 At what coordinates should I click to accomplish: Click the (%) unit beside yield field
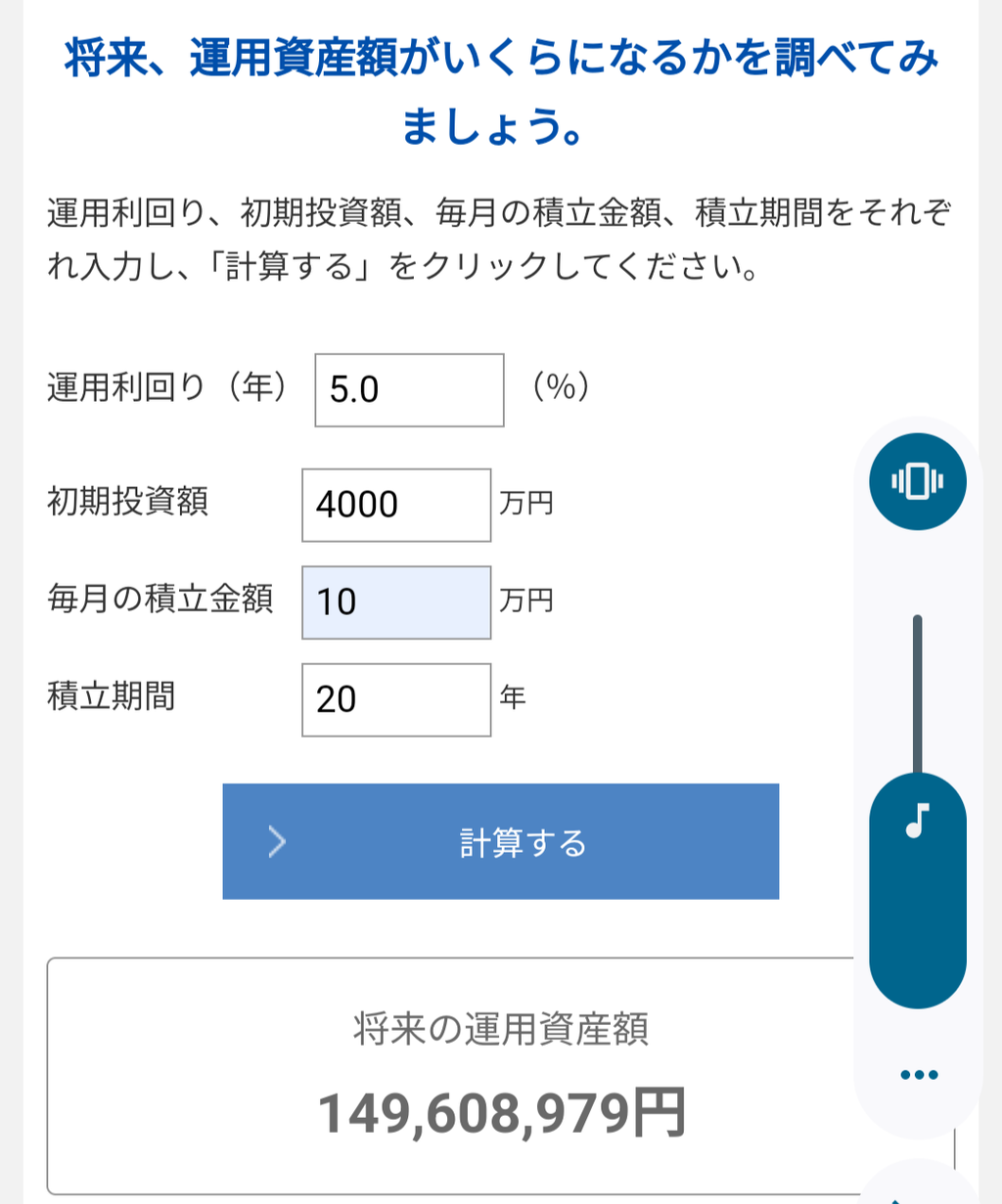click(x=561, y=388)
